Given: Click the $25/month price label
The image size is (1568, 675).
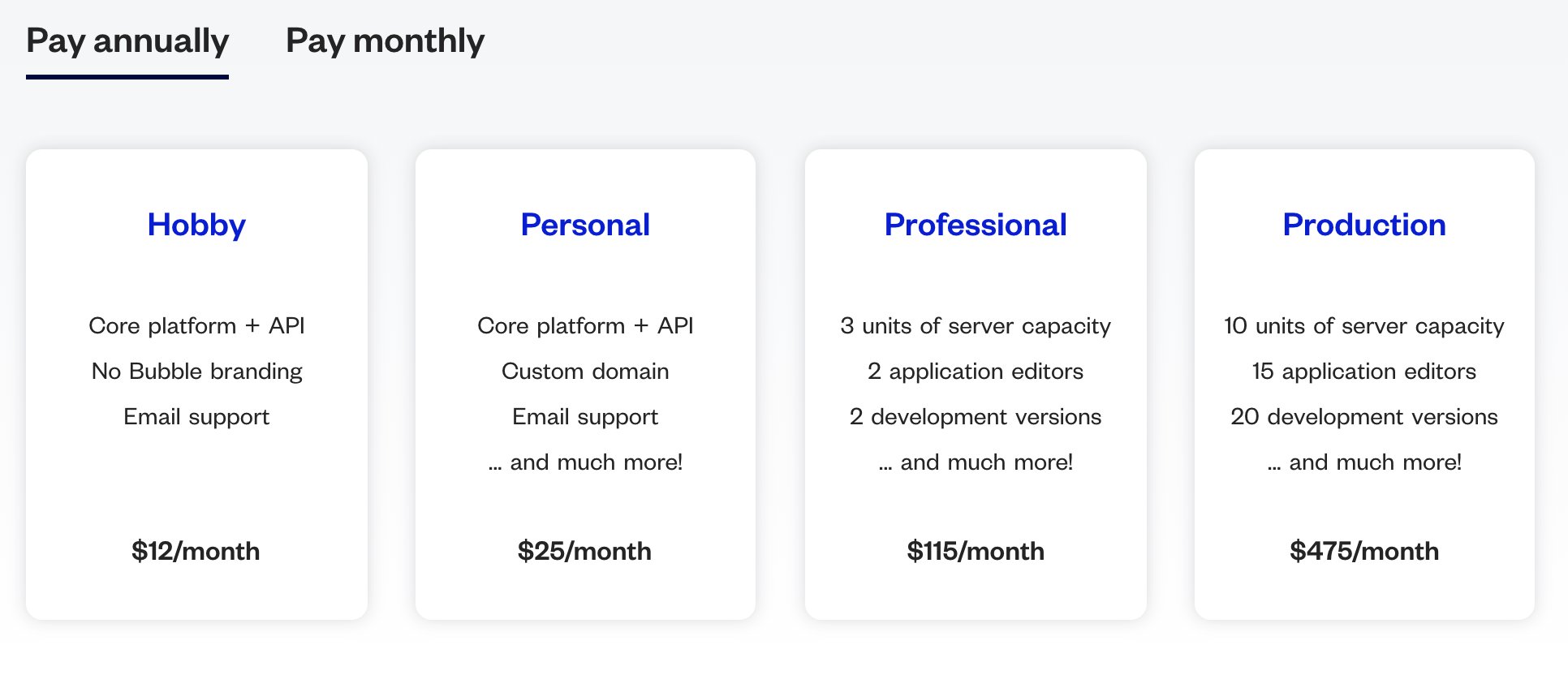Looking at the screenshot, I should point(584,551).
